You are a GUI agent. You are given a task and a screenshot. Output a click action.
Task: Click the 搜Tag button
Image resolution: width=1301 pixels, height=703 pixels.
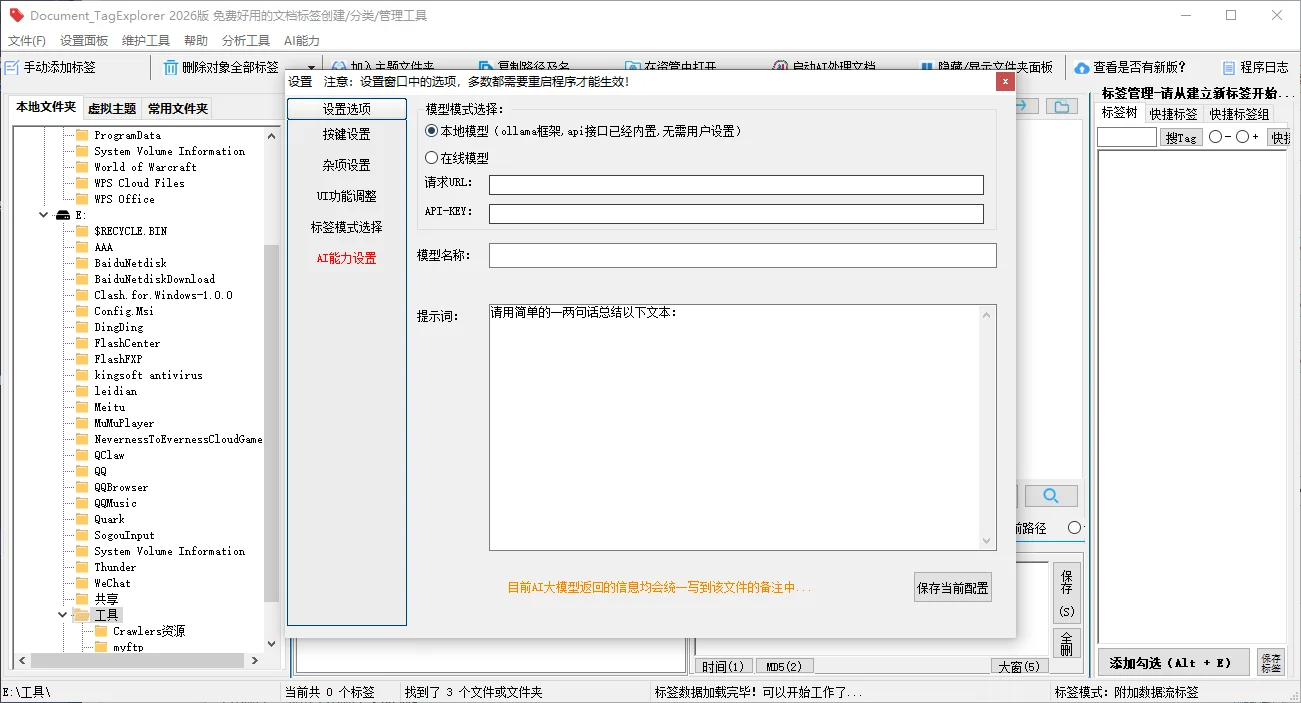1181,138
